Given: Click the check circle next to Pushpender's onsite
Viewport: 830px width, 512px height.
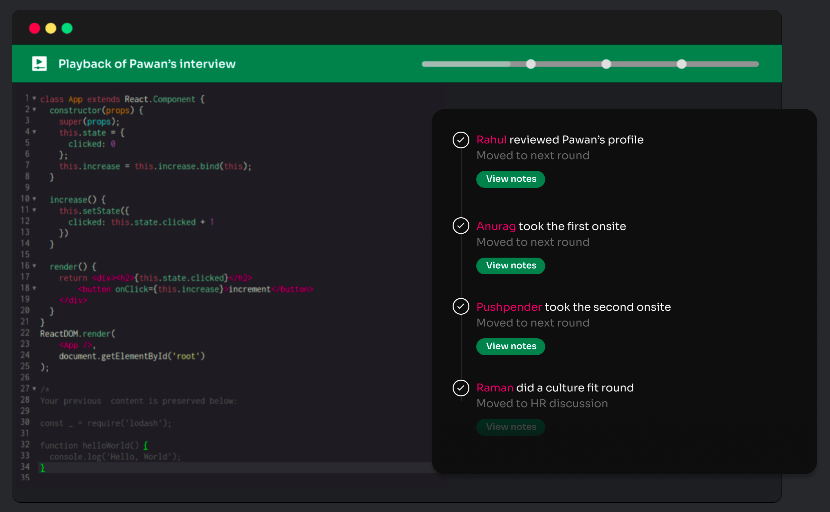Looking at the screenshot, I should tap(461, 307).
